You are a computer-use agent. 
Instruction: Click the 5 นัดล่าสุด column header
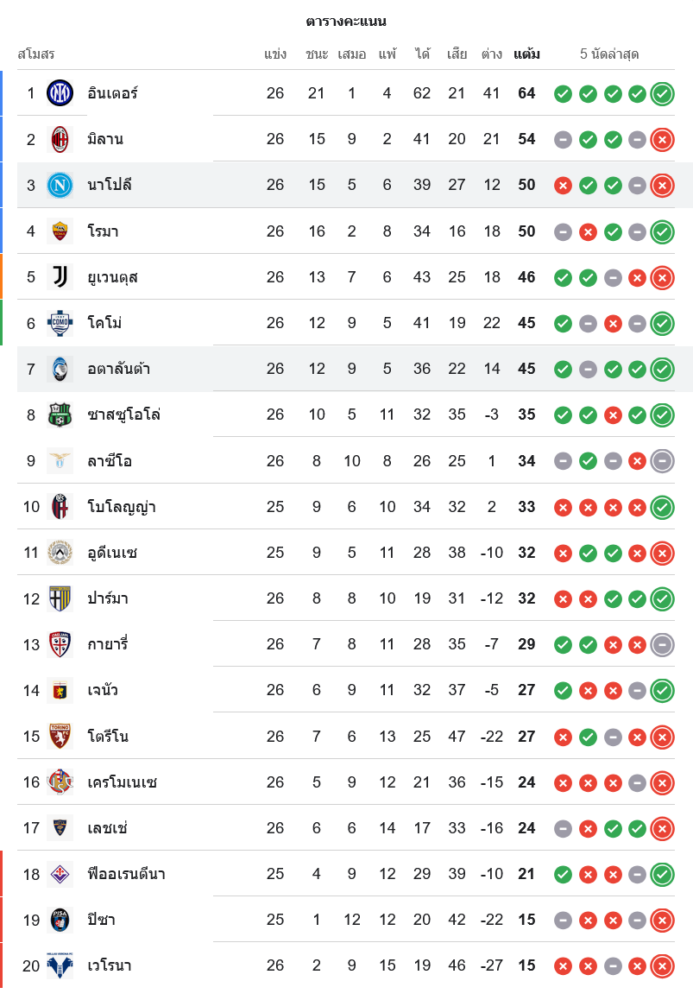(x=609, y=54)
